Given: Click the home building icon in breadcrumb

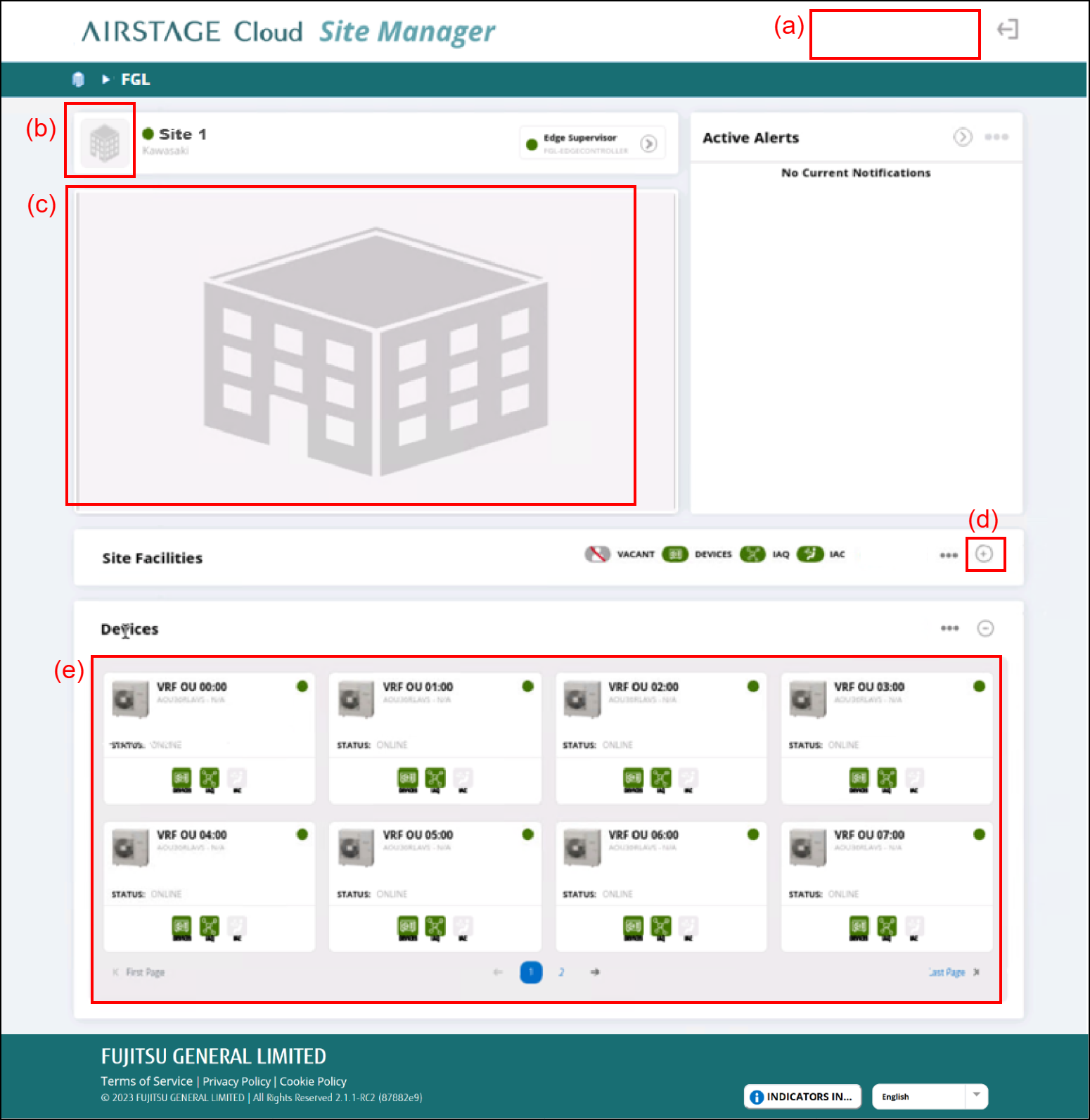Looking at the screenshot, I should tap(78, 79).
